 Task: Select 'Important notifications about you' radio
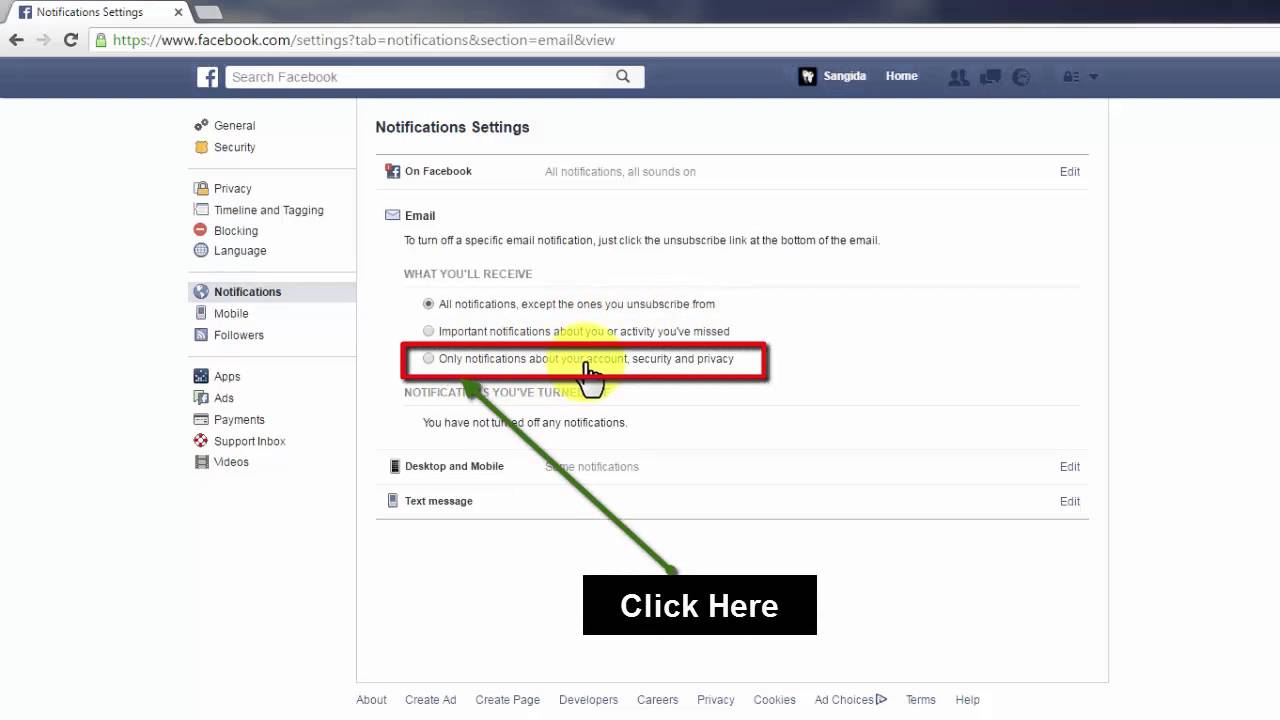pyautogui.click(x=429, y=331)
